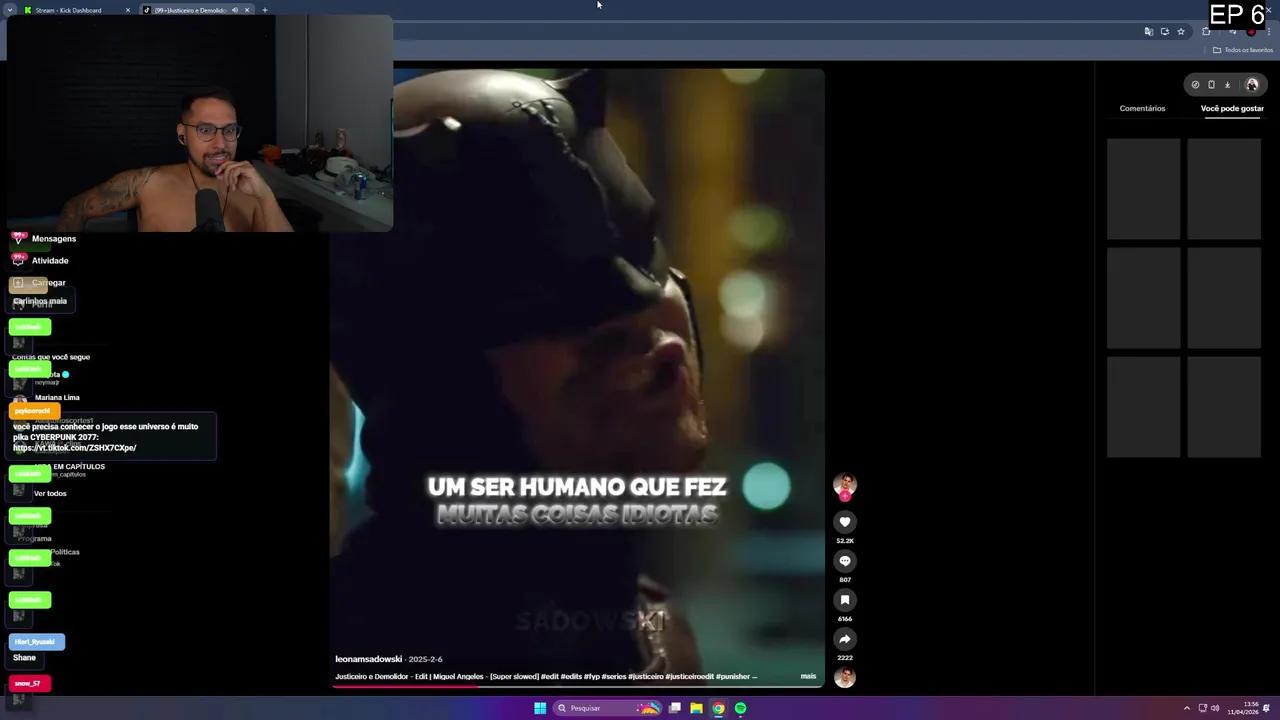Viewport: 1280px width, 720px height.
Task: Open the tab search dropdown arrow
Action: click(x=10, y=10)
